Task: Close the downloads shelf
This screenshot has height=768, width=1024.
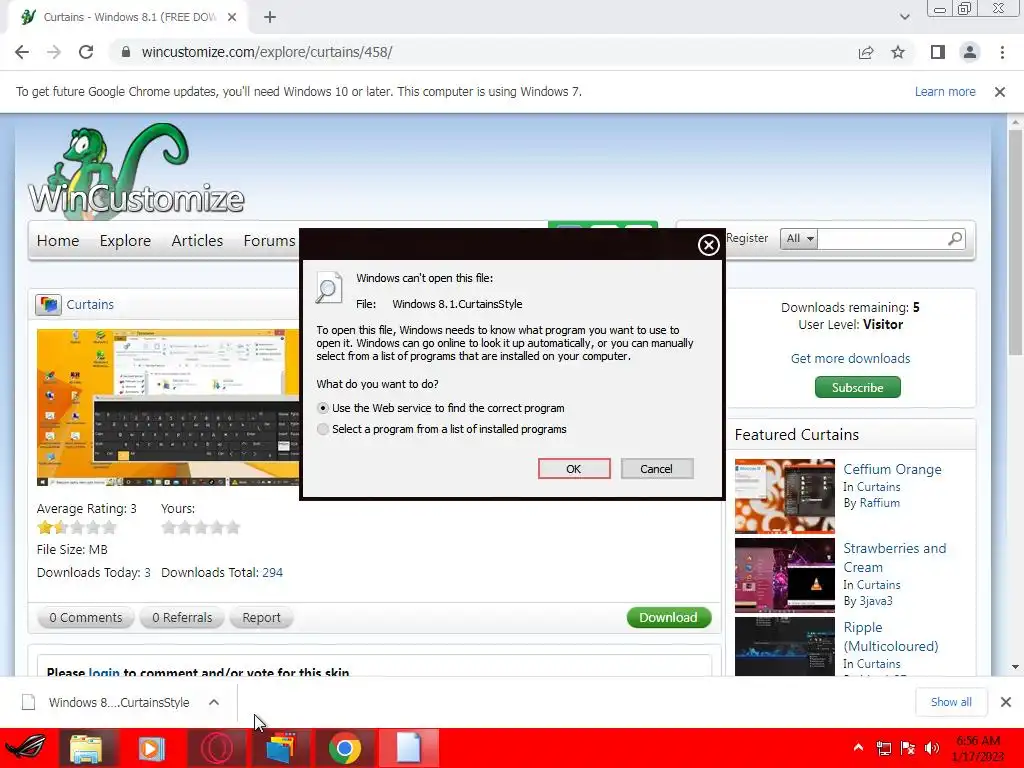Action: point(1006,702)
